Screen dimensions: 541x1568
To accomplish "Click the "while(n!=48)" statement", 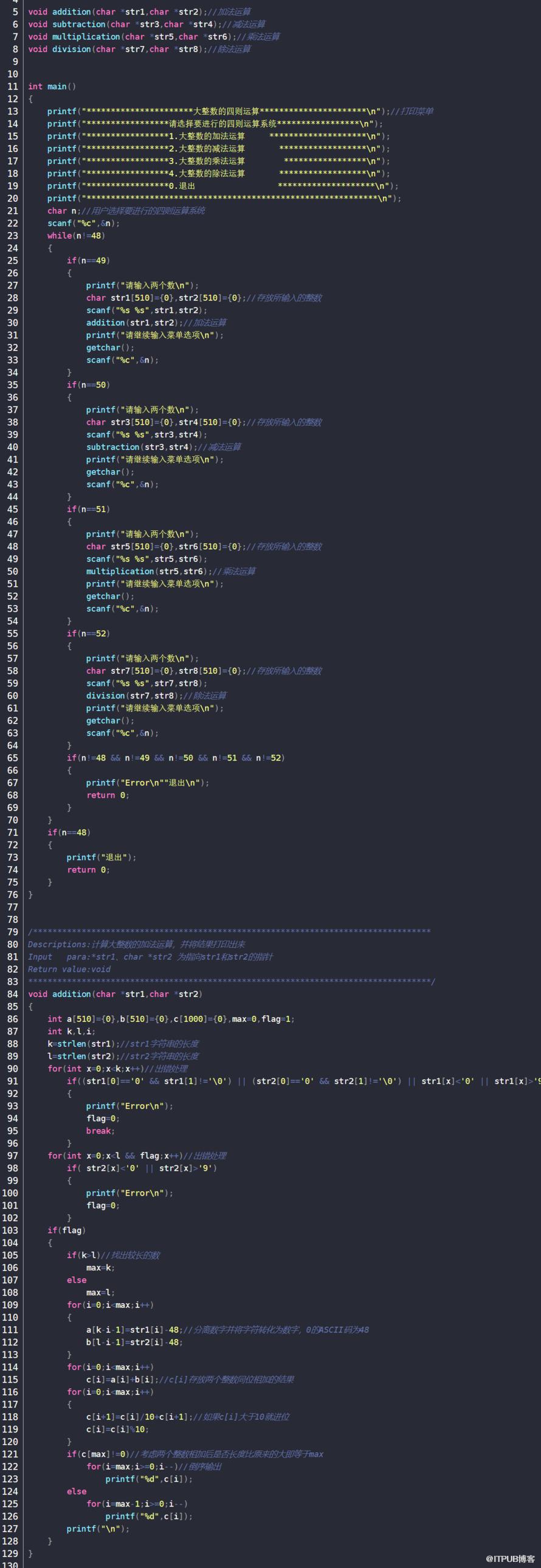I will tap(76, 236).
